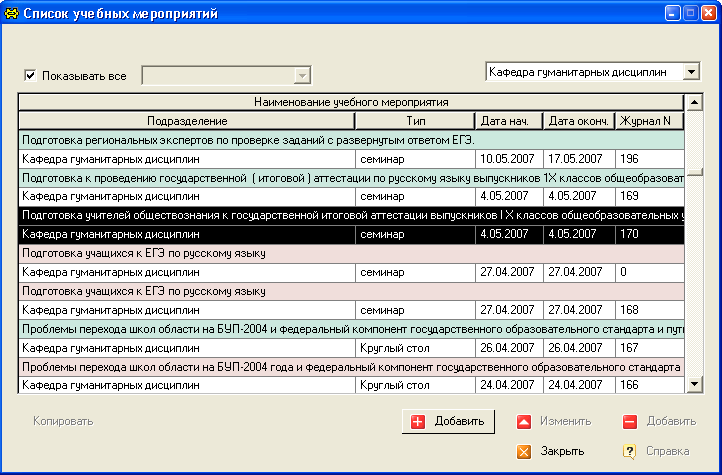Click the application icon in the title bar

11,14
